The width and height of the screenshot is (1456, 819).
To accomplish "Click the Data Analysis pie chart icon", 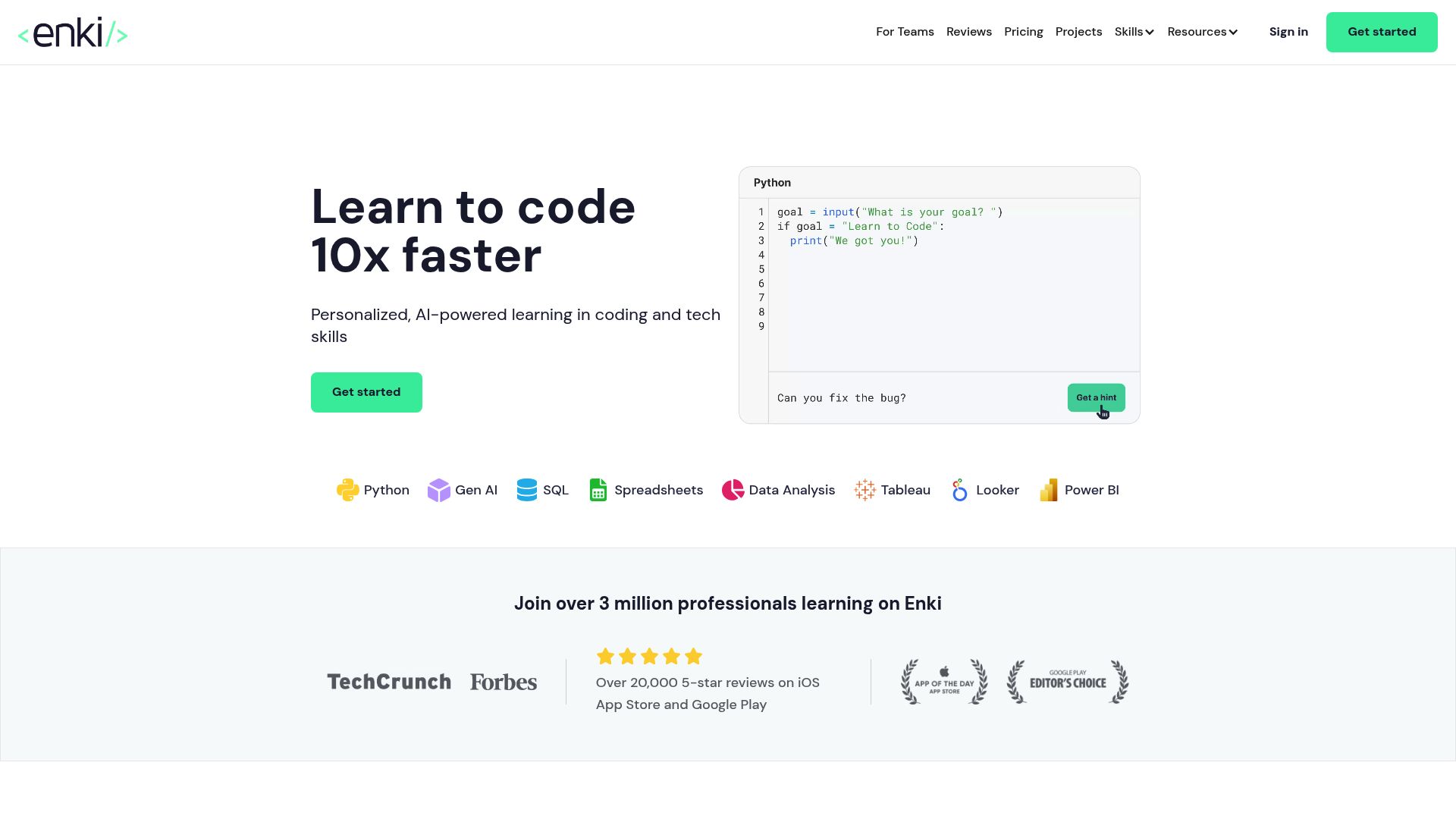I will 733,490.
